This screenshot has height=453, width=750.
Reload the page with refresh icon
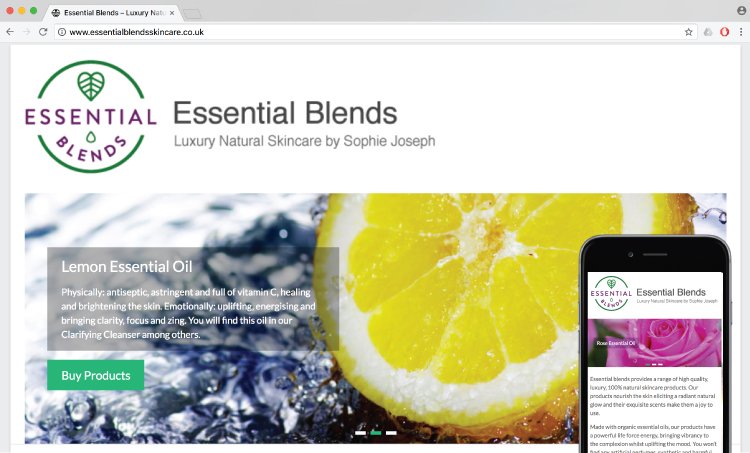tap(43, 32)
